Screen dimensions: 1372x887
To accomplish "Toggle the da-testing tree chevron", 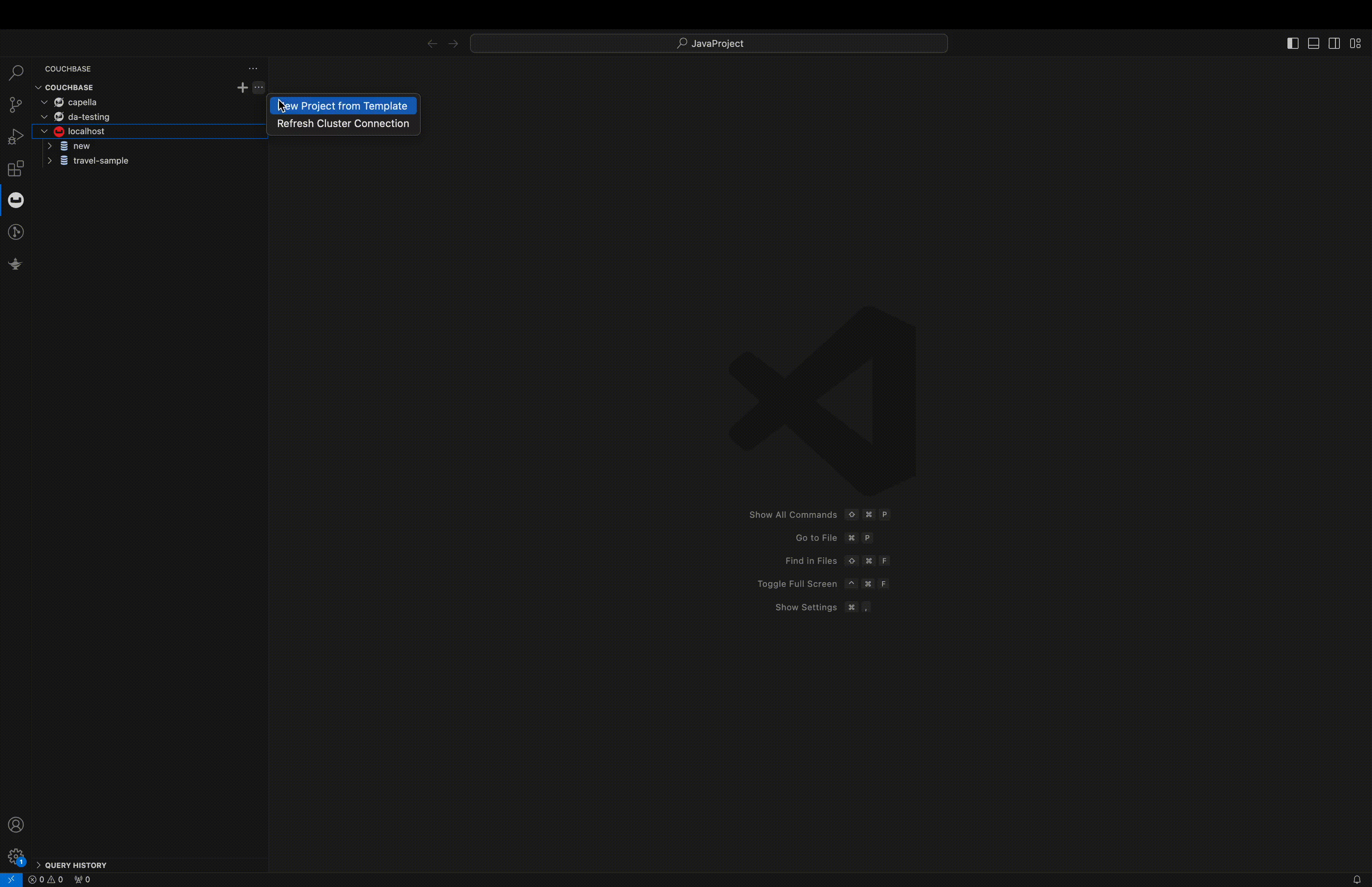I will (44, 117).
